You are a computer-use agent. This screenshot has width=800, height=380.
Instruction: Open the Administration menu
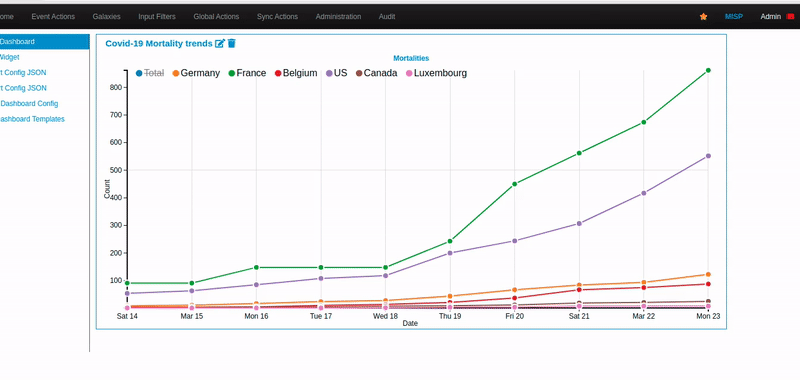(x=338, y=16)
